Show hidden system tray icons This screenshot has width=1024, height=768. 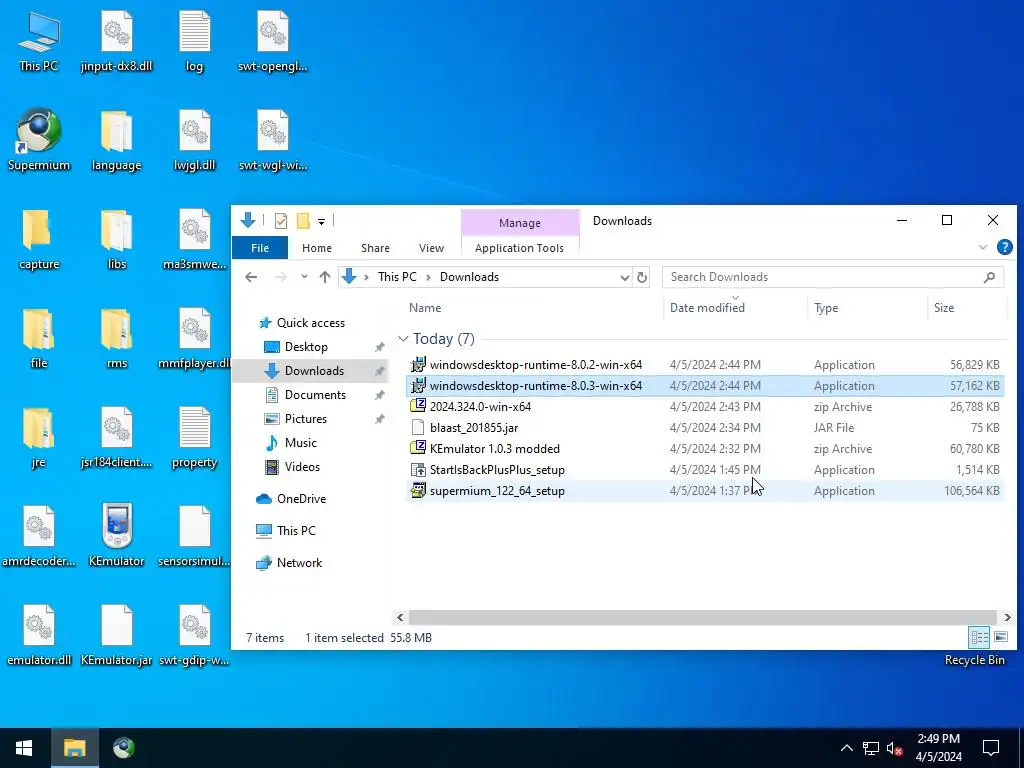click(x=846, y=748)
